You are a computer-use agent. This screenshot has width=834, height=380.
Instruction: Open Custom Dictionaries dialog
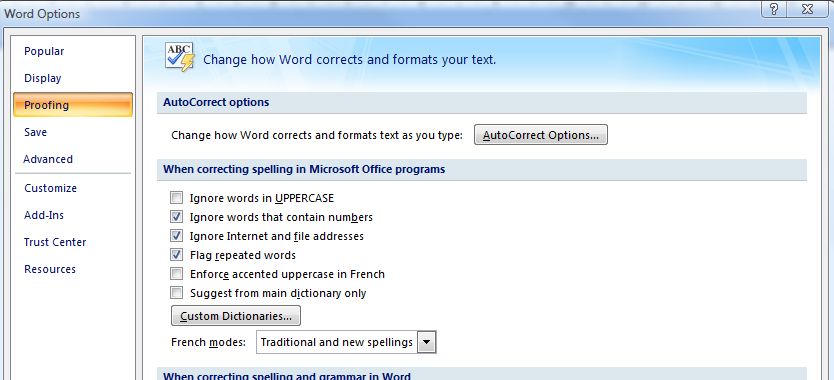click(236, 316)
